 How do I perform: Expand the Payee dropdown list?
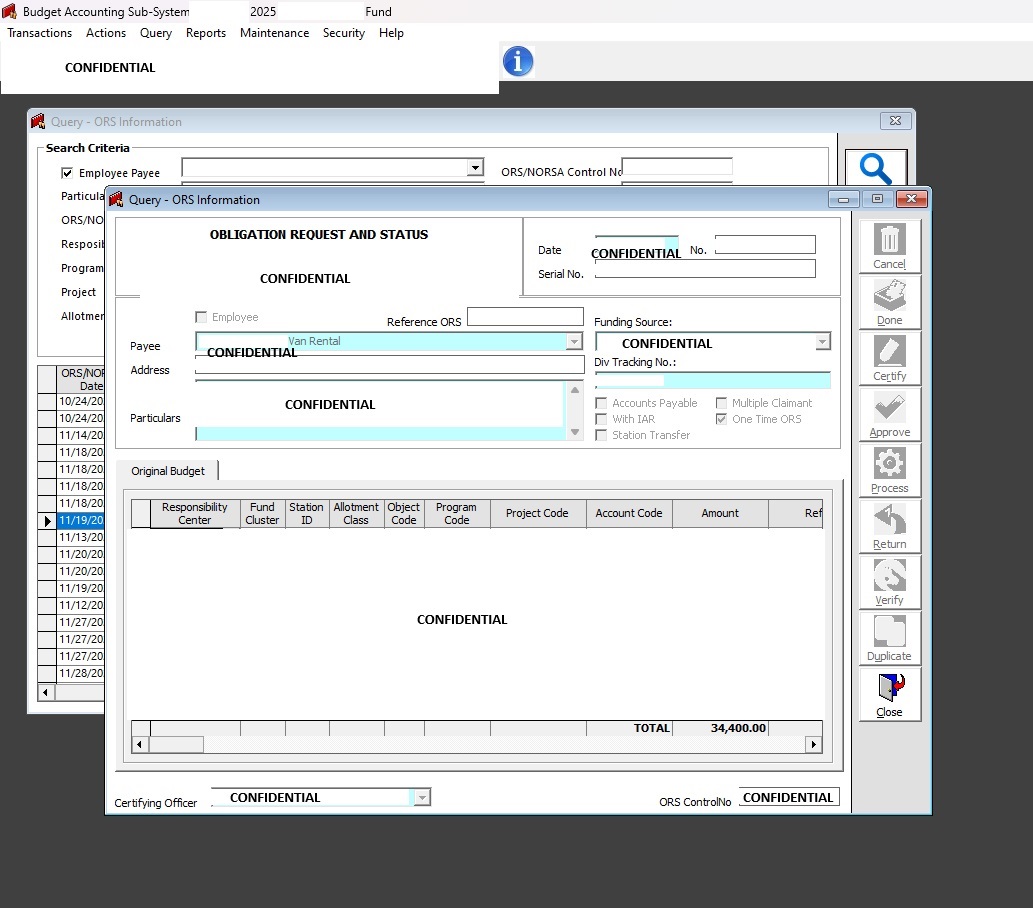(x=574, y=342)
